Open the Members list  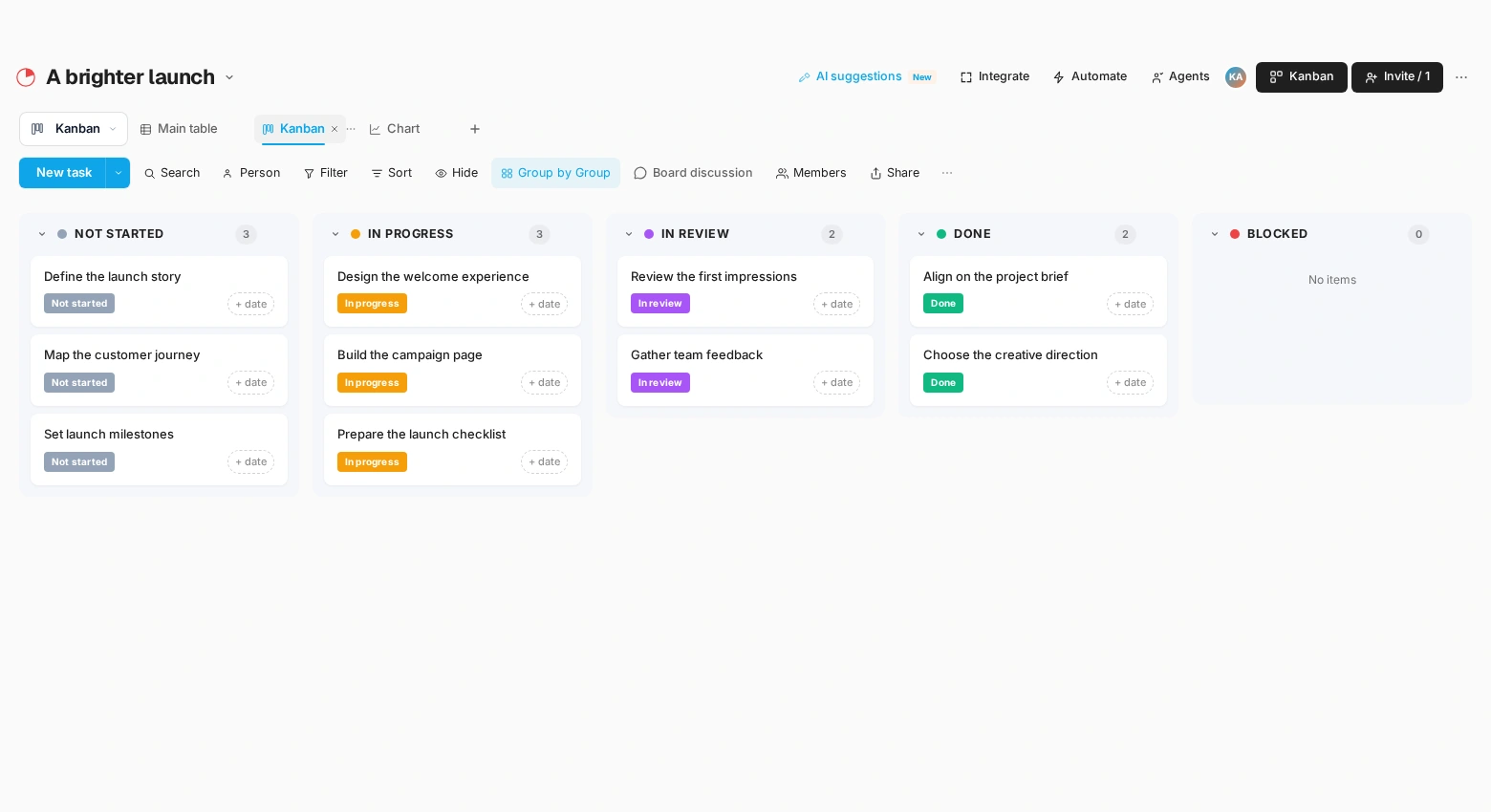coord(811,173)
